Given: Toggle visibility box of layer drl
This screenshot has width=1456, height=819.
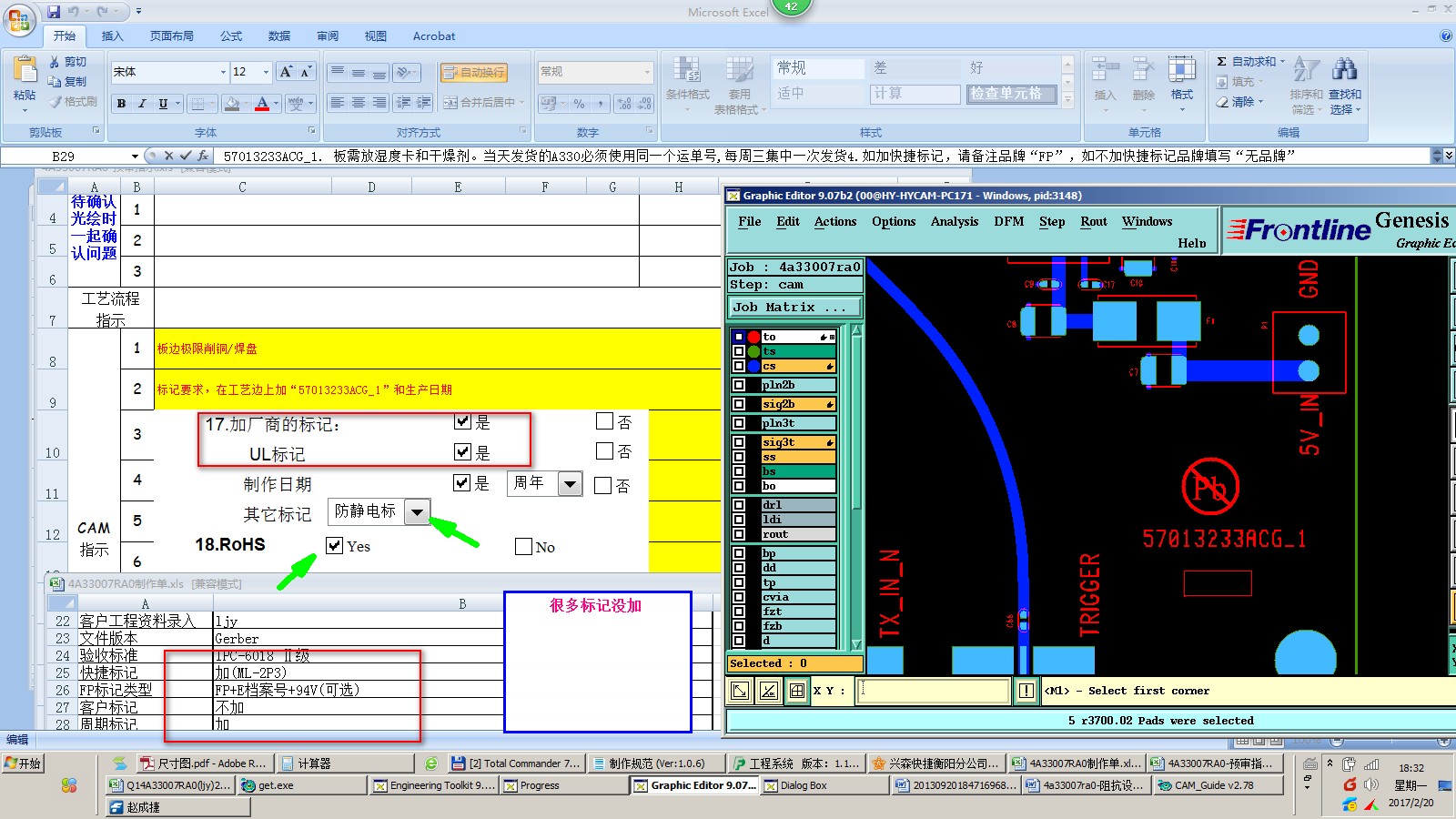Looking at the screenshot, I should coord(739,505).
